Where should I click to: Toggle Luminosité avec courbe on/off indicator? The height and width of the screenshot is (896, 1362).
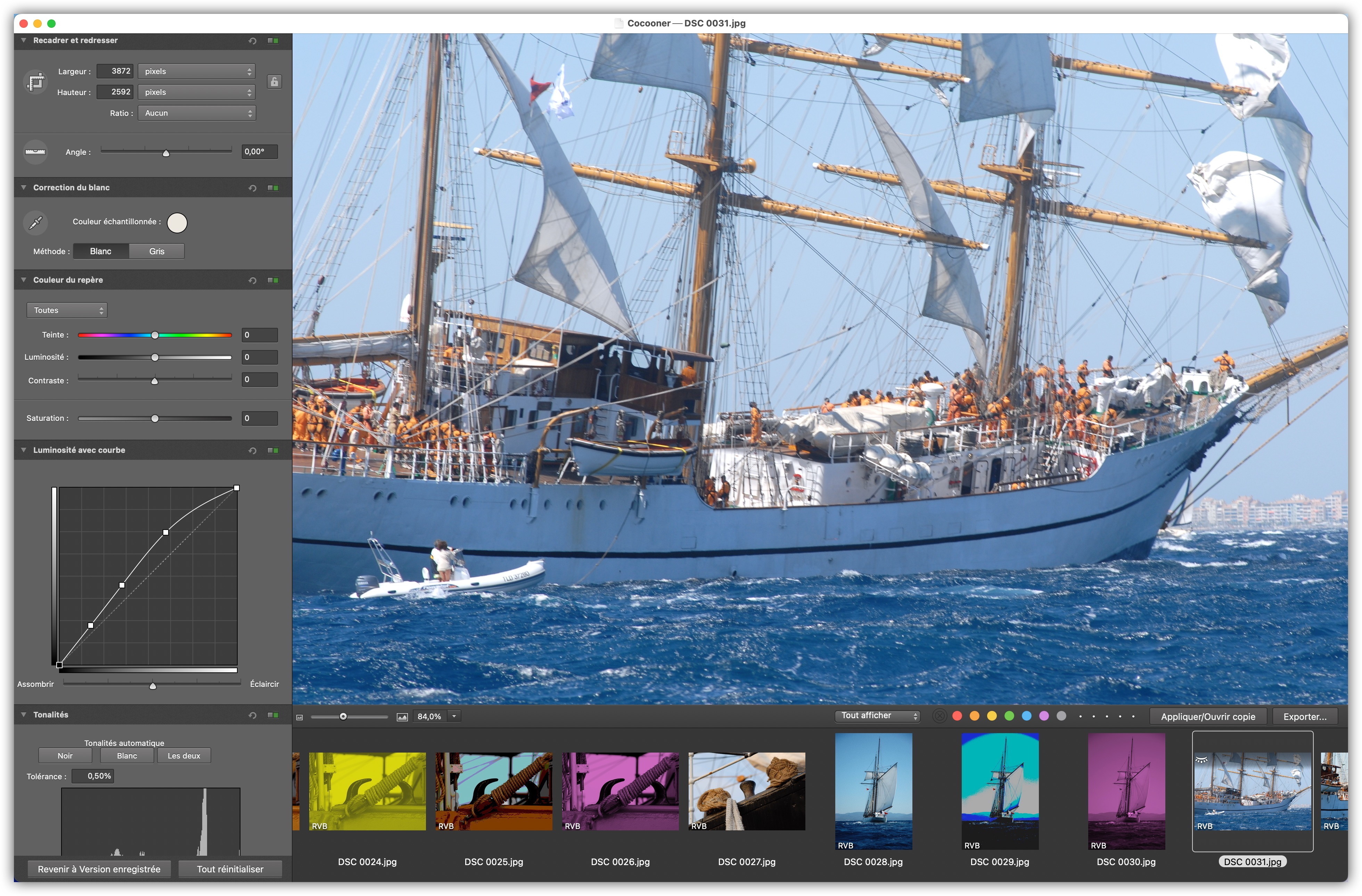[273, 450]
